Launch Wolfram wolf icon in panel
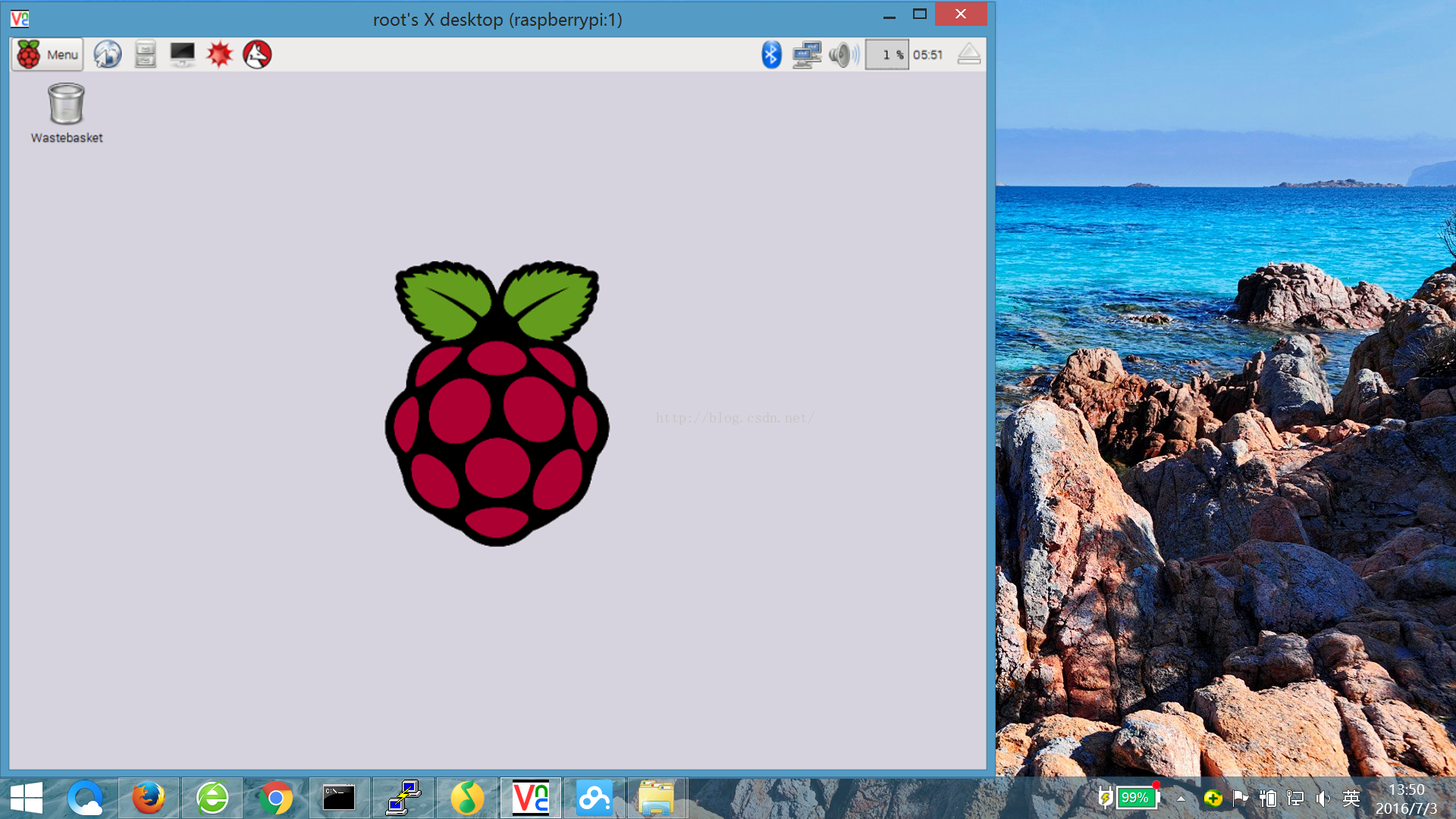Screen dimensions: 1456x819 coord(257,55)
